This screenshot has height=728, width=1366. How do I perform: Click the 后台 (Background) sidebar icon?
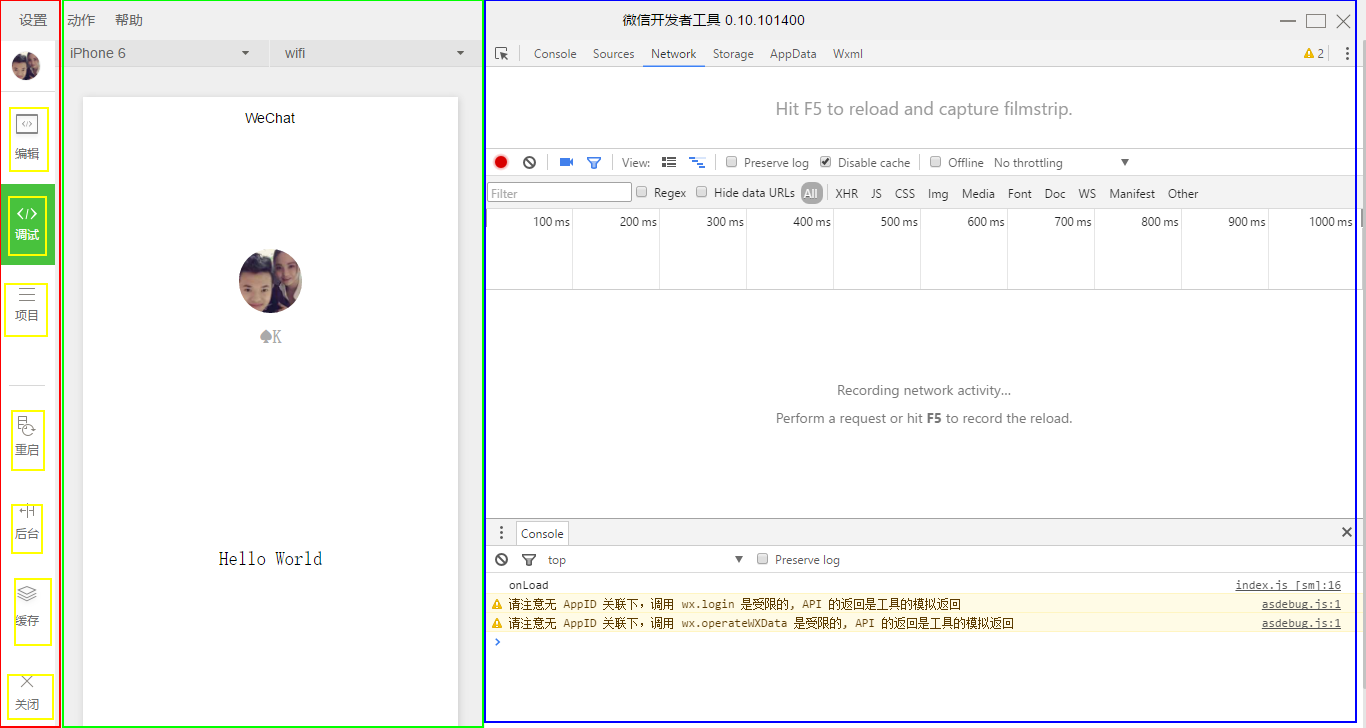27,523
